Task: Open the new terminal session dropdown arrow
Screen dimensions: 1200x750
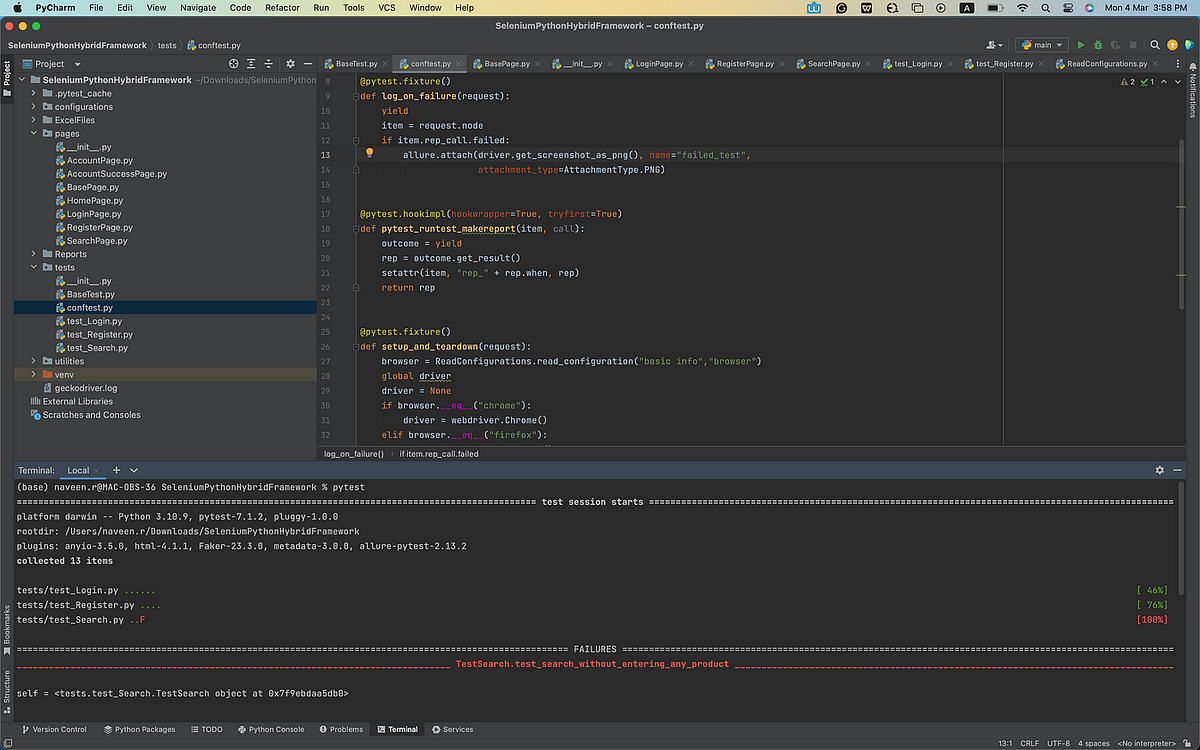Action: 133,469
